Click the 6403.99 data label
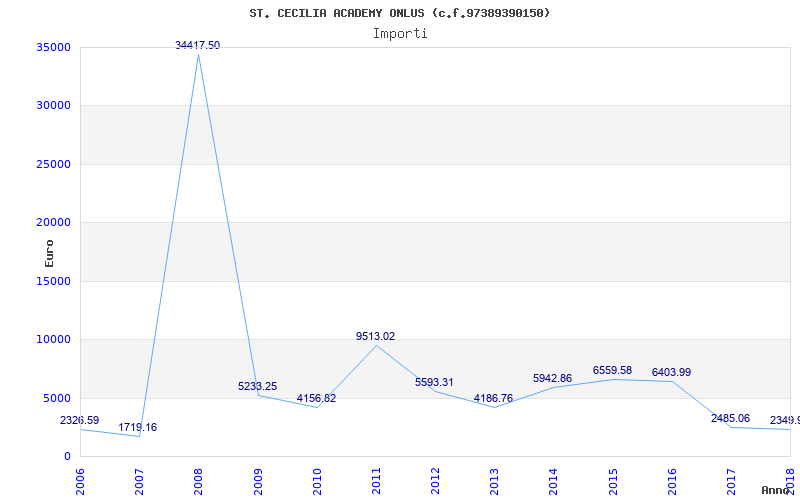Viewport: 800px width, 500px height. point(671,372)
